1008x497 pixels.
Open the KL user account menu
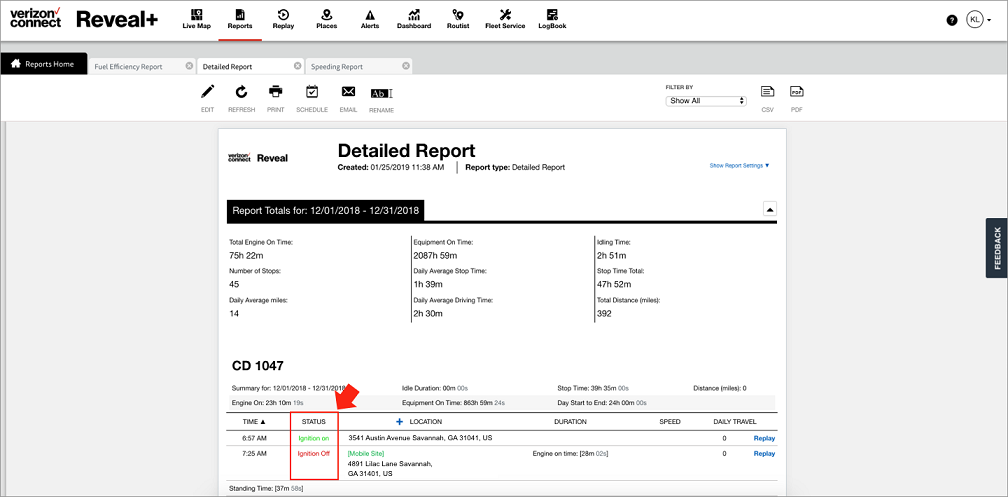point(978,20)
